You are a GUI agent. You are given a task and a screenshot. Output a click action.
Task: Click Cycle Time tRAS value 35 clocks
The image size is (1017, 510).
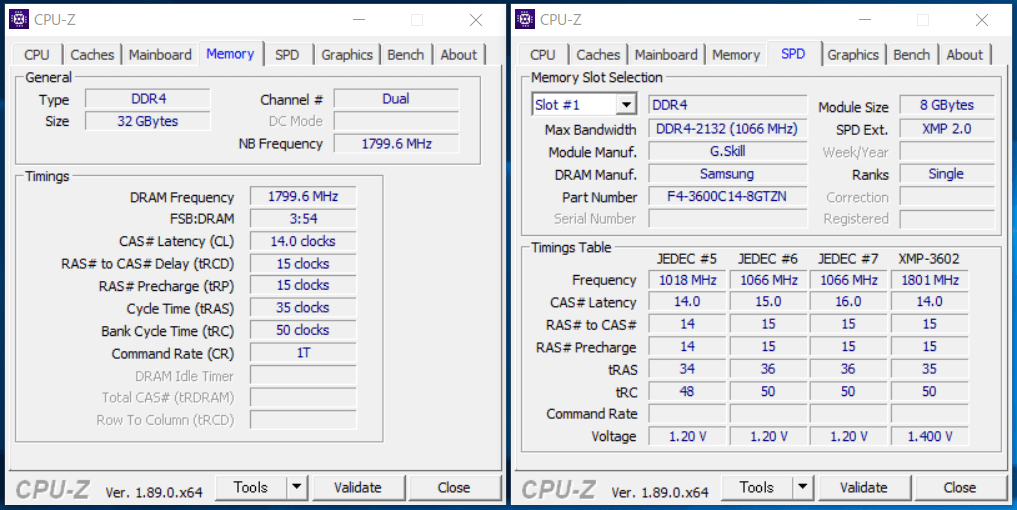[x=303, y=308]
